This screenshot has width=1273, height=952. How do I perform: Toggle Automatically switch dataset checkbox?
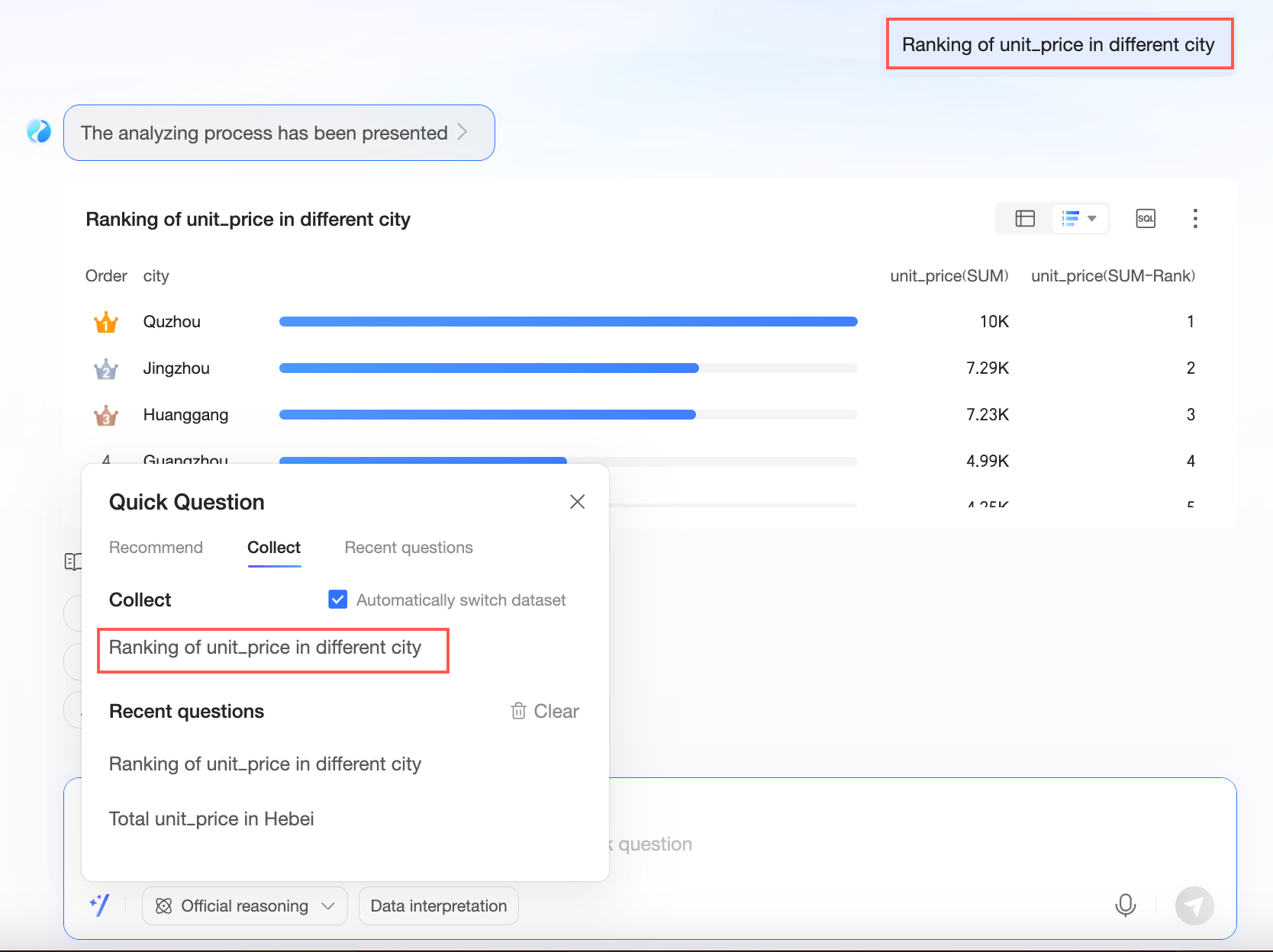click(x=338, y=600)
